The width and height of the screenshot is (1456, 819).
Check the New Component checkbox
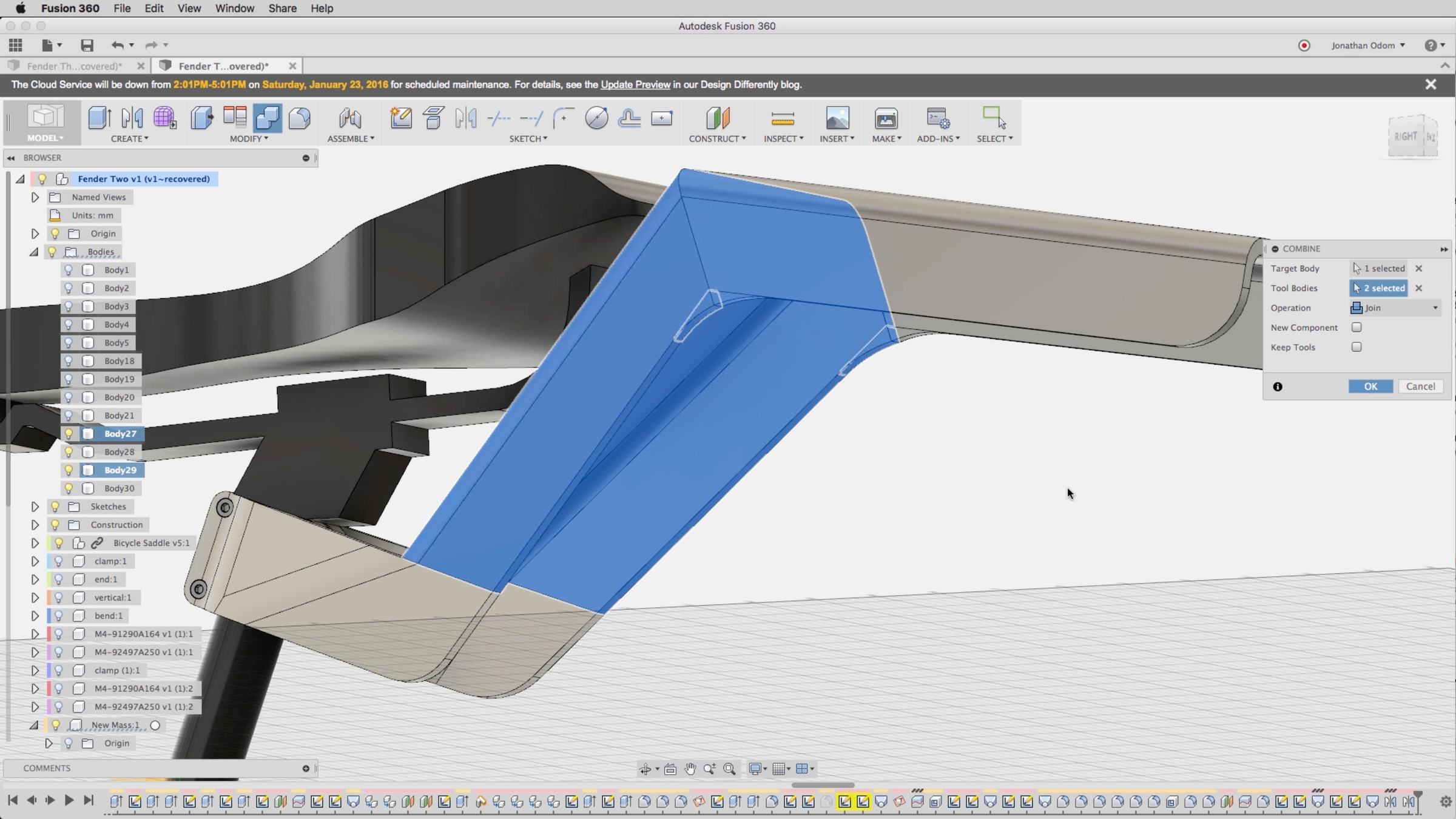1357,328
